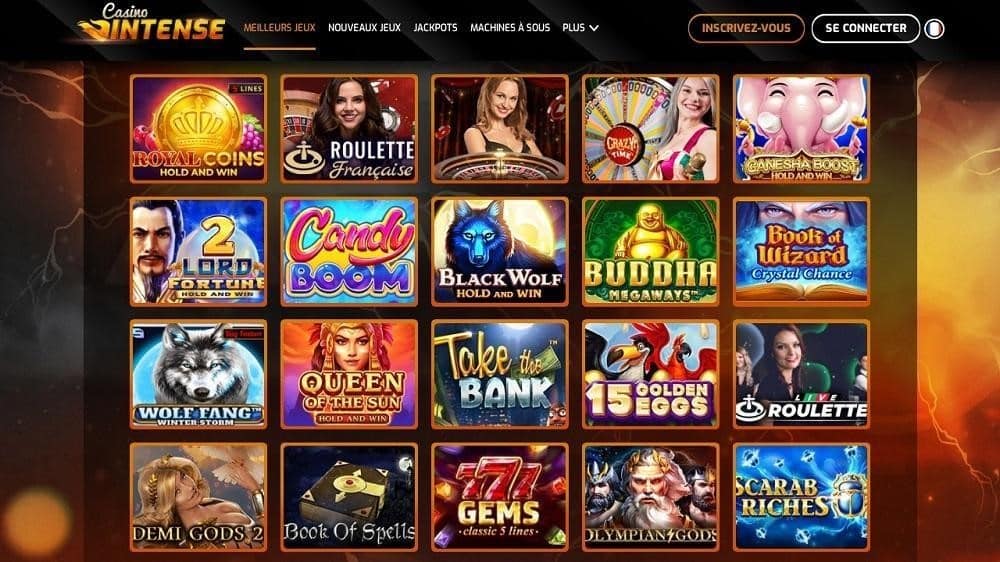Viewport: 1000px width, 562px height.
Task: Open Ganesha Boost elephant game
Action: (x=801, y=129)
